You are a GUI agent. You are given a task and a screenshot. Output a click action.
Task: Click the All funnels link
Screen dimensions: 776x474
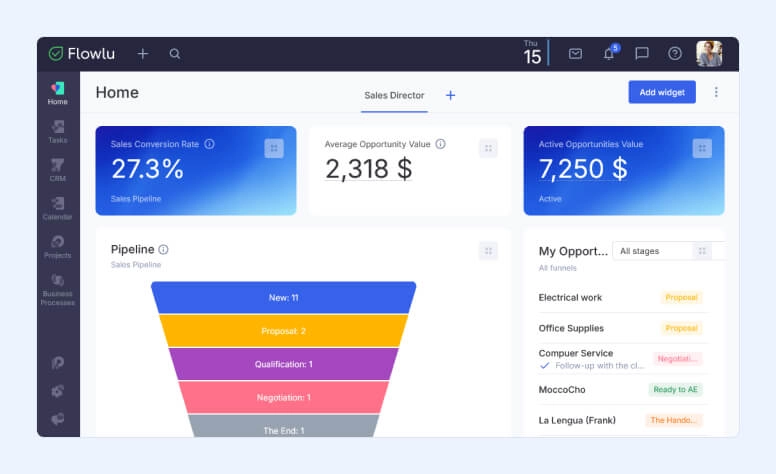click(557, 268)
